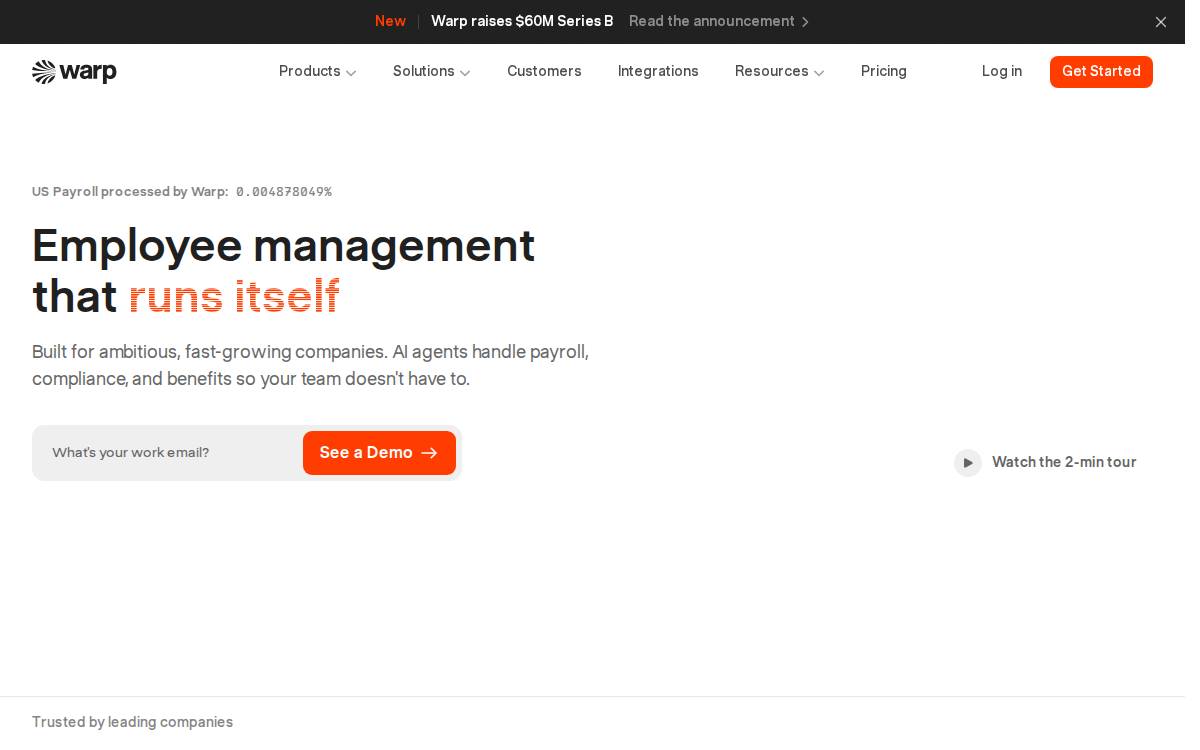Click the Get Started button
The height and width of the screenshot is (750, 1200).
point(1101,72)
